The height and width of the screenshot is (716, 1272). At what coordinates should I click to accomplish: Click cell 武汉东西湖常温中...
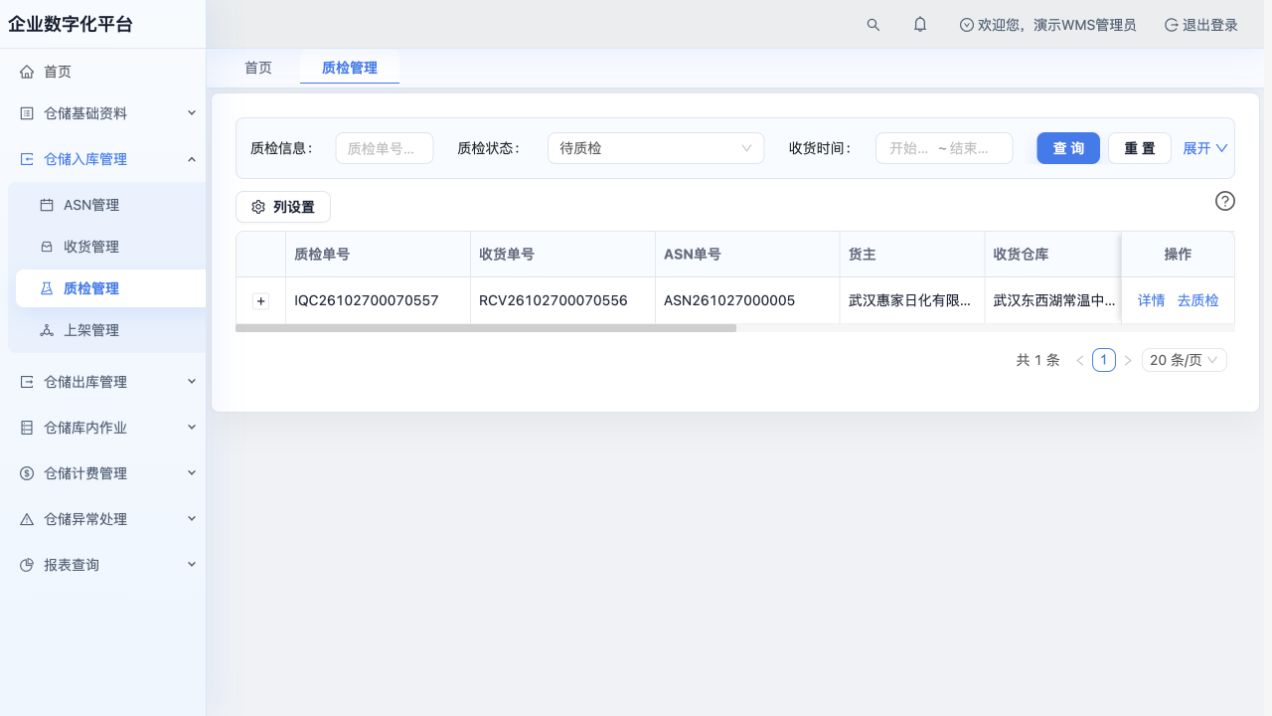[x=1055, y=300]
